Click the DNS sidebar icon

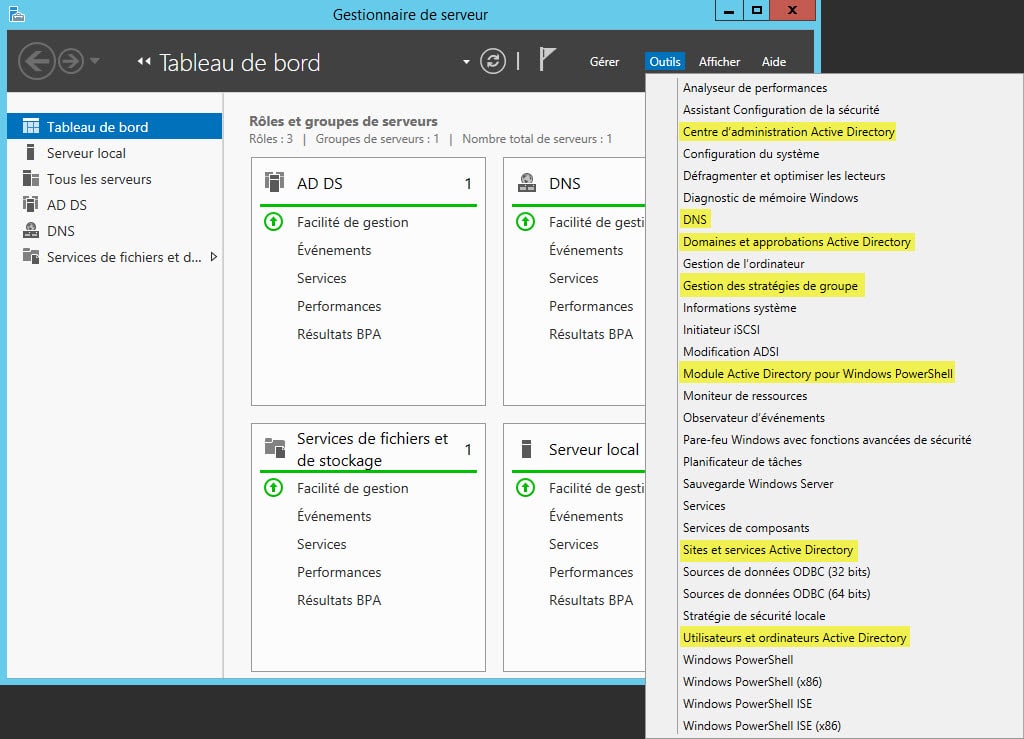pos(31,230)
